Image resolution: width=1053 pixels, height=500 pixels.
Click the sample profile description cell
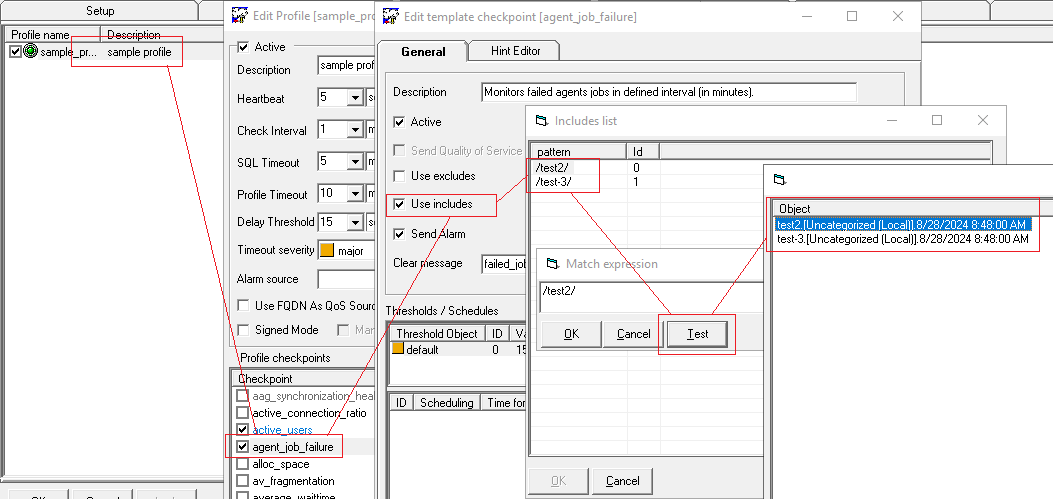[x=140, y=52]
